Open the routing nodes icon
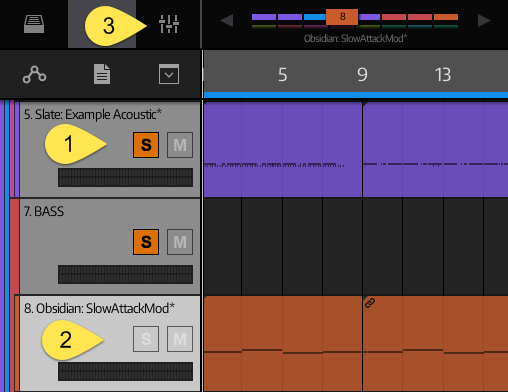This screenshot has height=392, width=508. (34, 74)
